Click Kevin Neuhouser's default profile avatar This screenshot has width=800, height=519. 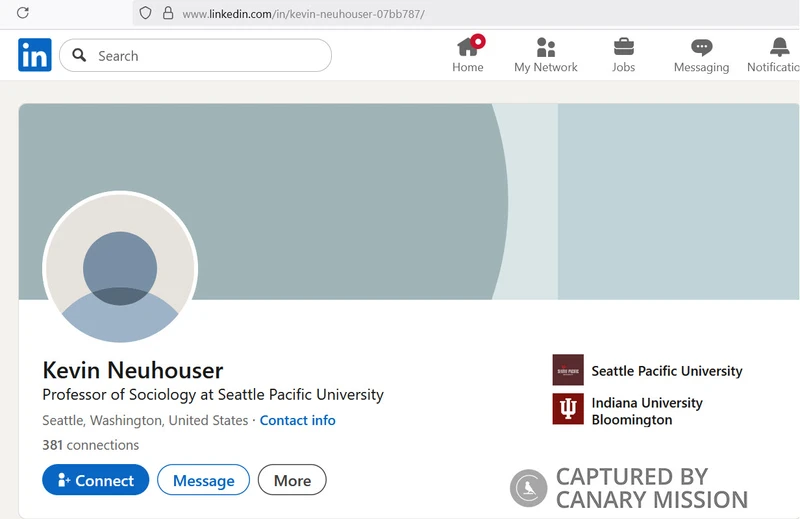point(120,267)
